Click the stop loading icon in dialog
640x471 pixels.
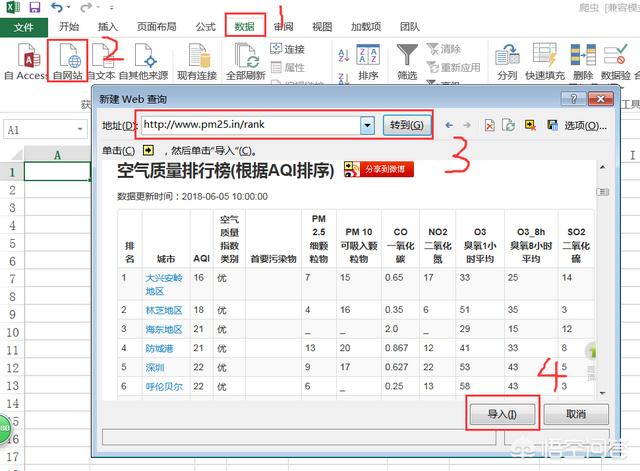[489, 126]
